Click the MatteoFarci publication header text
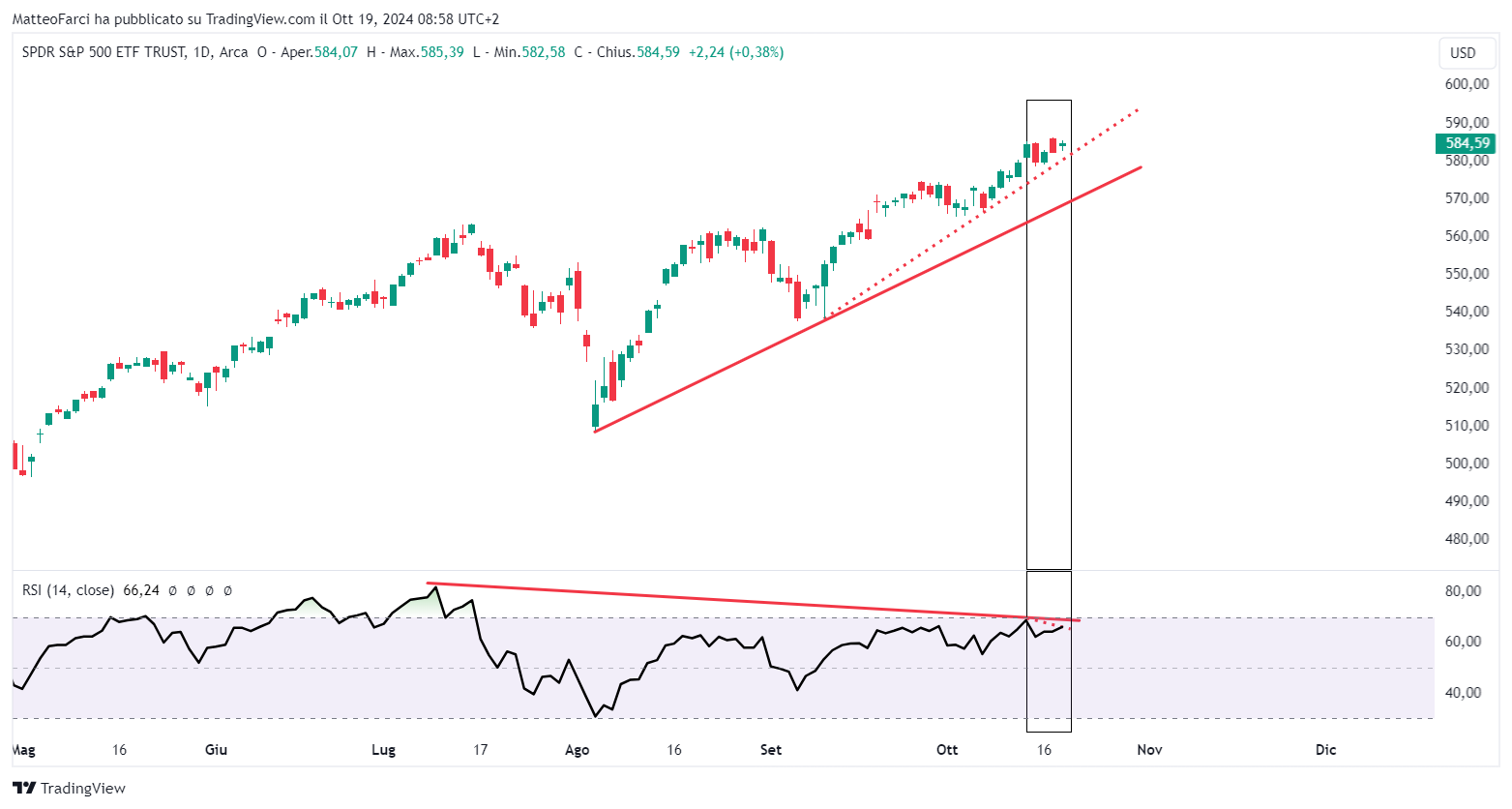The height and width of the screenshot is (809, 1512). tap(255, 19)
